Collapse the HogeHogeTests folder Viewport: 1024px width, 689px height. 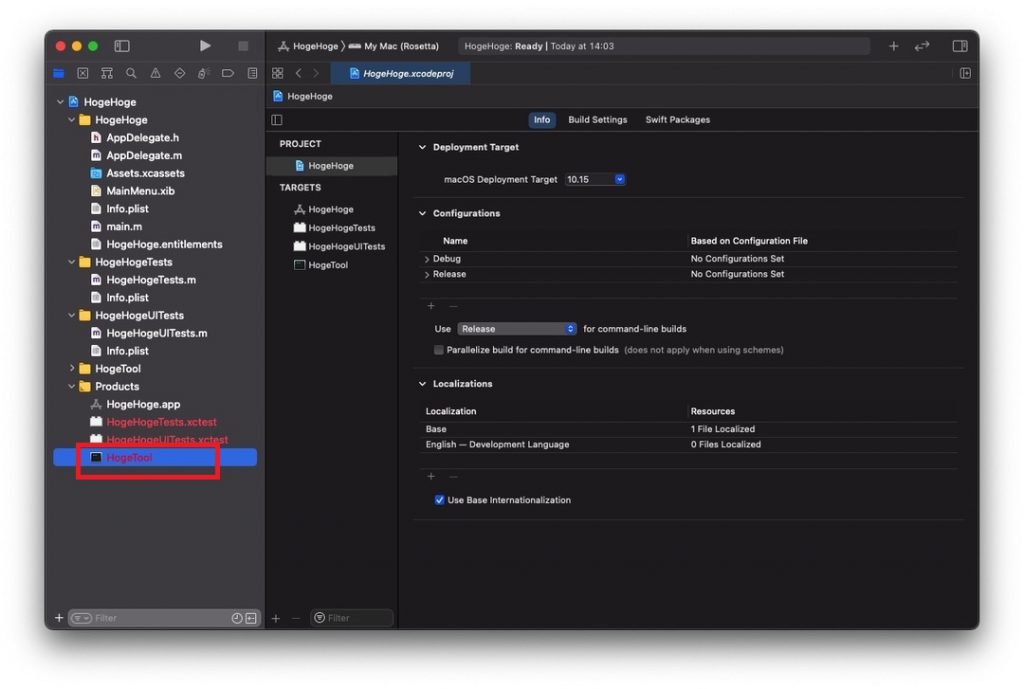click(72, 262)
